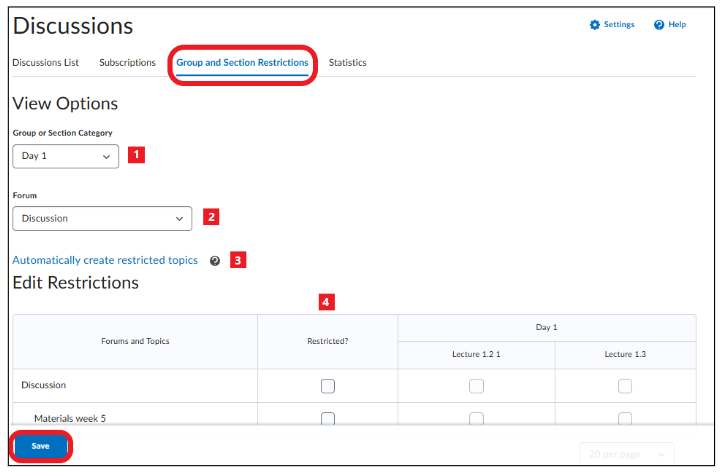The height and width of the screenshot is (476, 722).
Task: Check Lecture 1.2 1 box for Materials week 5
Action: click(476, 419)
